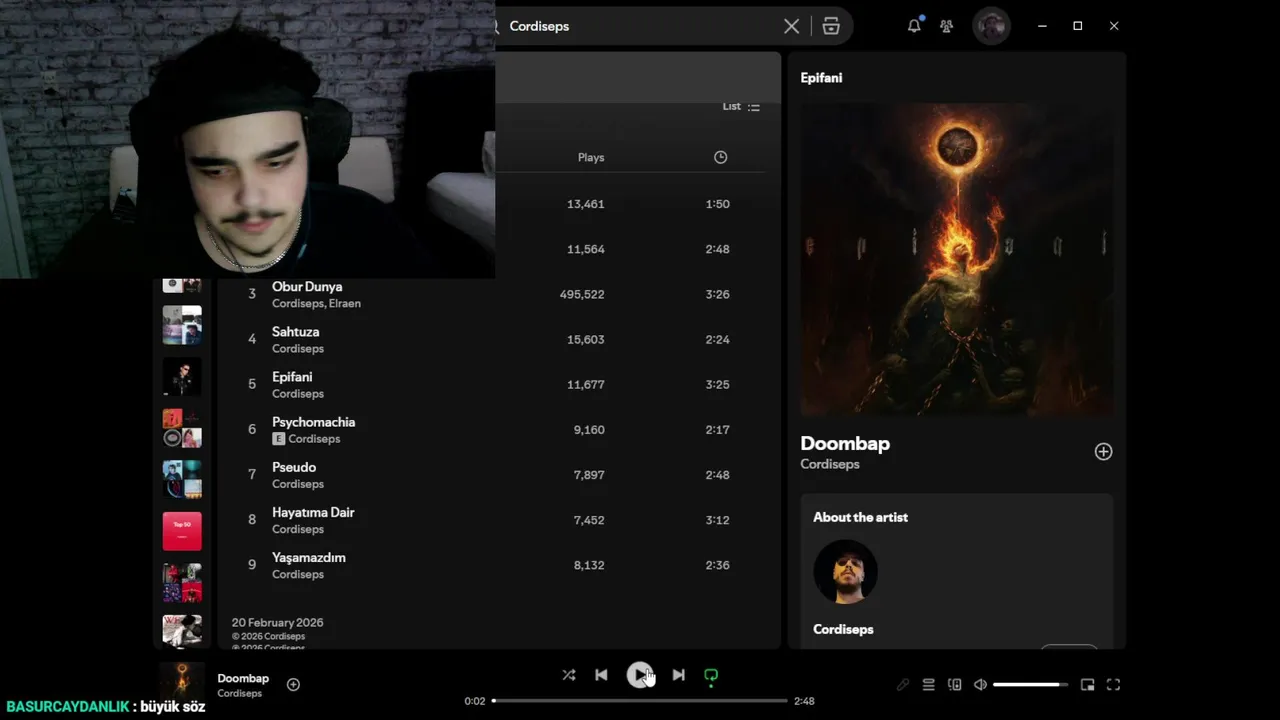The image size is (1280, 720).
Task: Select the Pseudo track title
Action: click(x=294, y=467)
